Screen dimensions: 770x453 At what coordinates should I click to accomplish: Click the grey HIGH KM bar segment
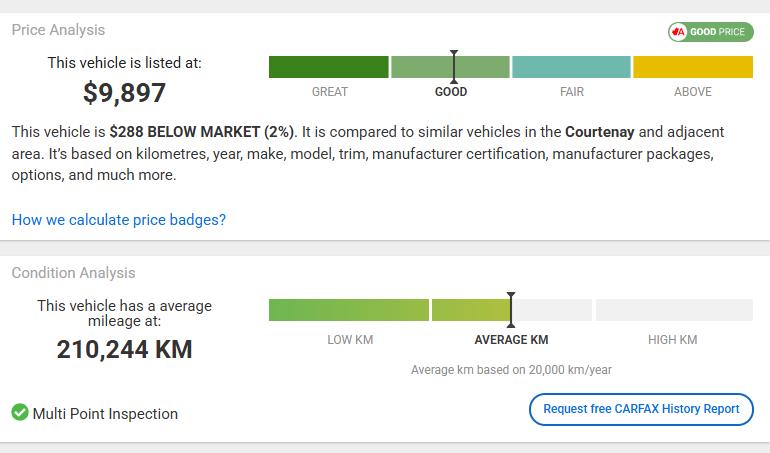674,310
